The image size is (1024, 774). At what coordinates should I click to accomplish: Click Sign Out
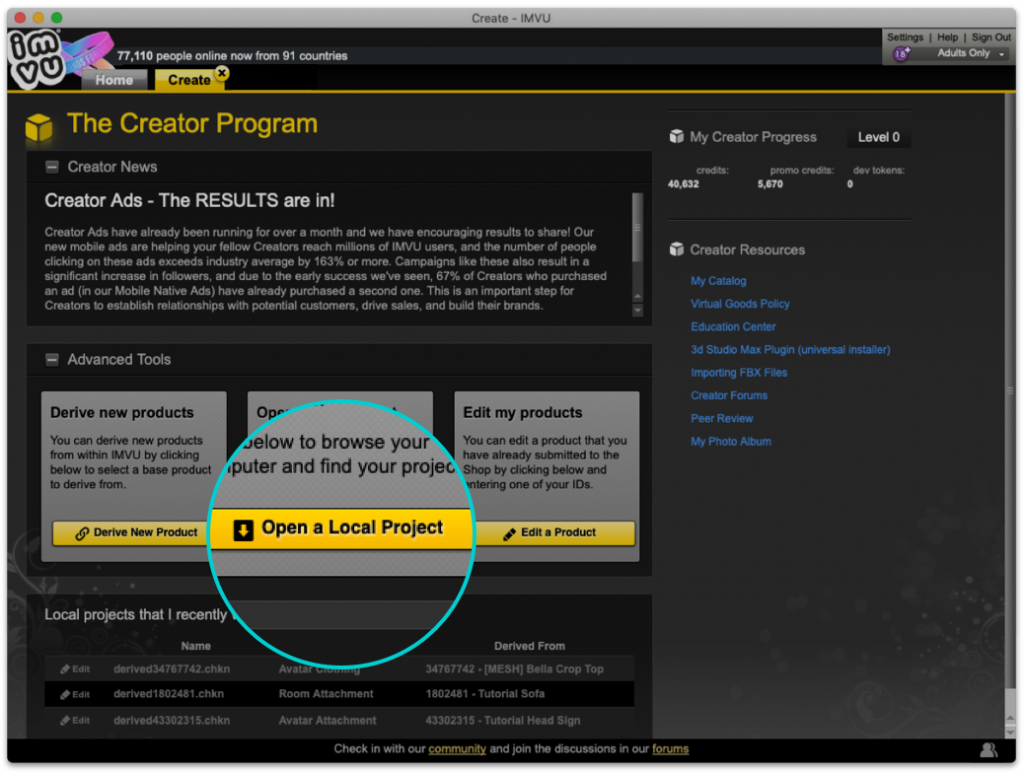click(x=991, y=37)
